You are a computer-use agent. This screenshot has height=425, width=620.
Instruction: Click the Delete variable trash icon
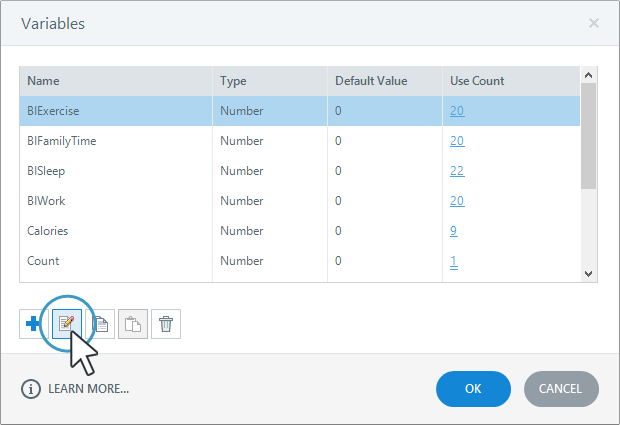point(166,324)
